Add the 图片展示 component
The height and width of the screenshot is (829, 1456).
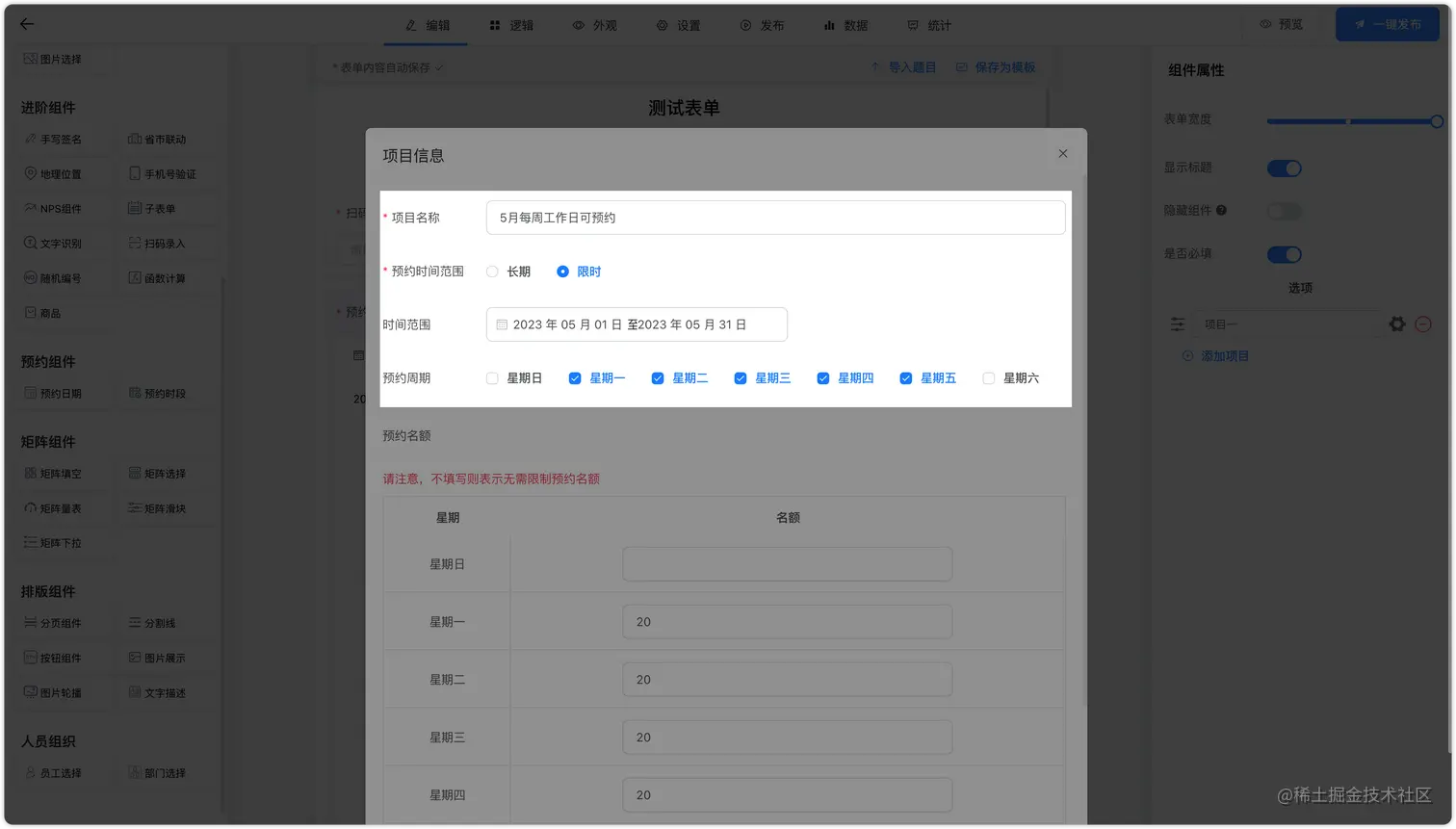coord(157,659)
